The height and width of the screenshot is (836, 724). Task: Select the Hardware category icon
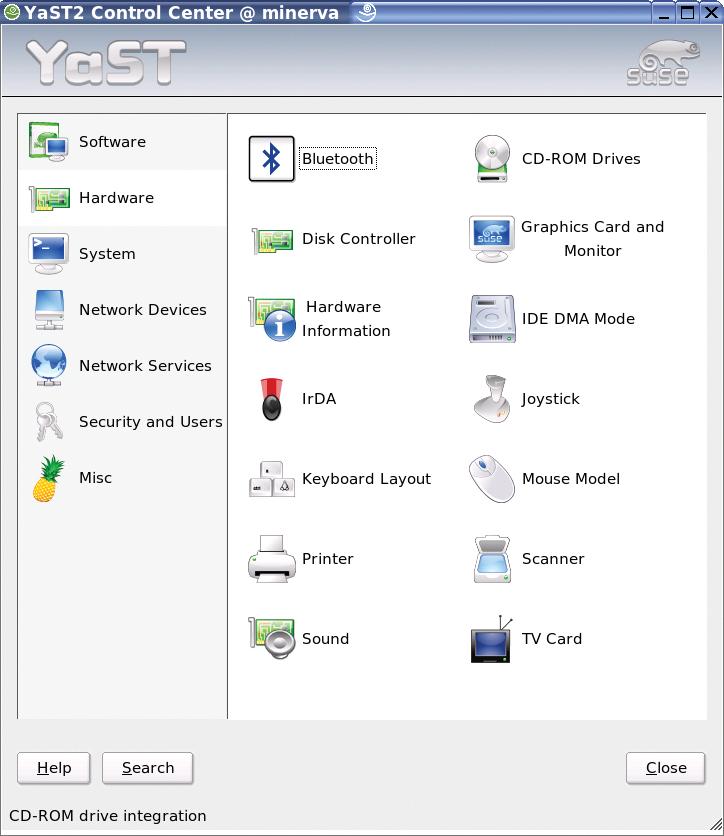[x=49, y=199]
